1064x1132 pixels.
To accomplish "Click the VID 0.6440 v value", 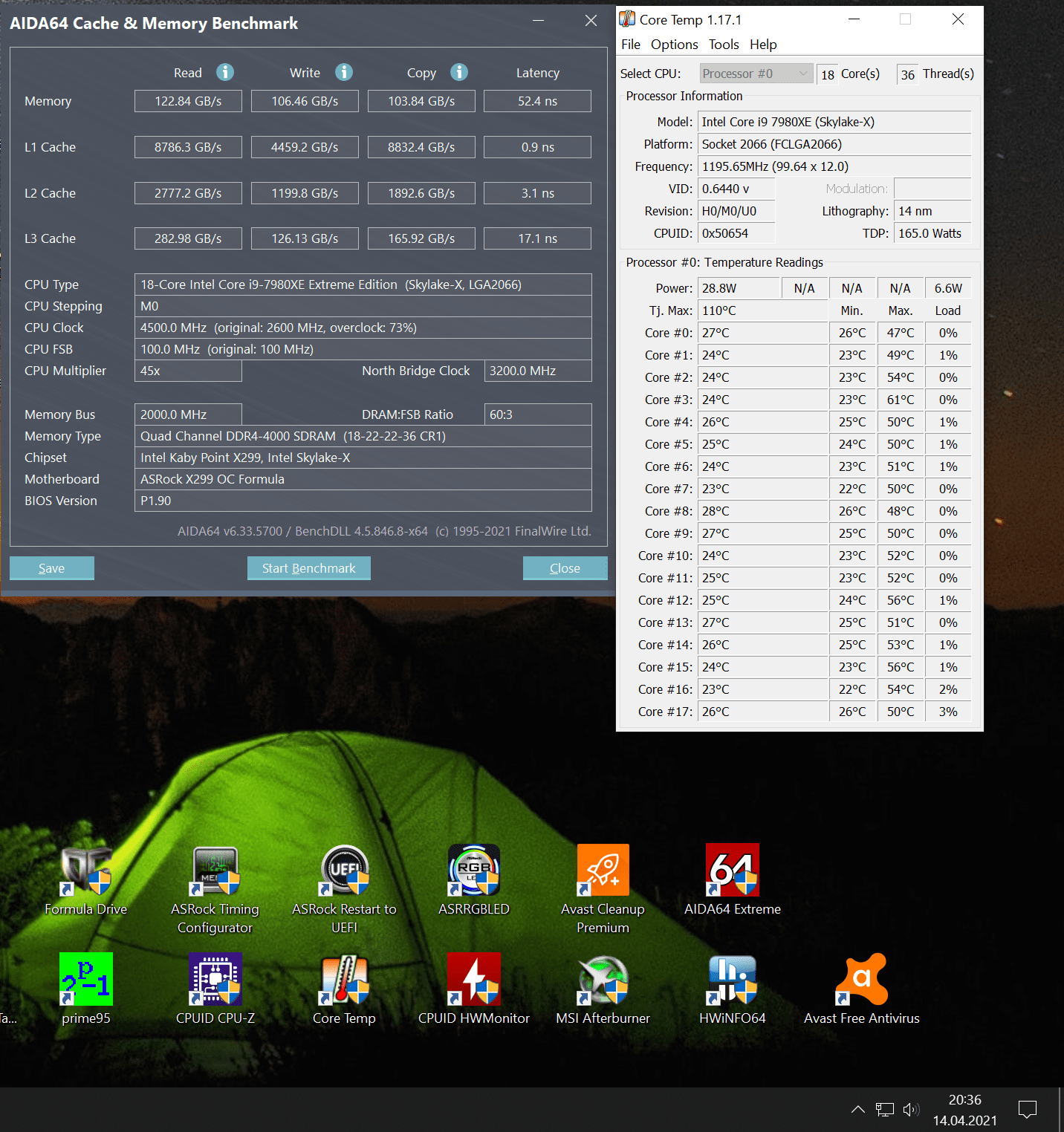I will pos(736,189).
